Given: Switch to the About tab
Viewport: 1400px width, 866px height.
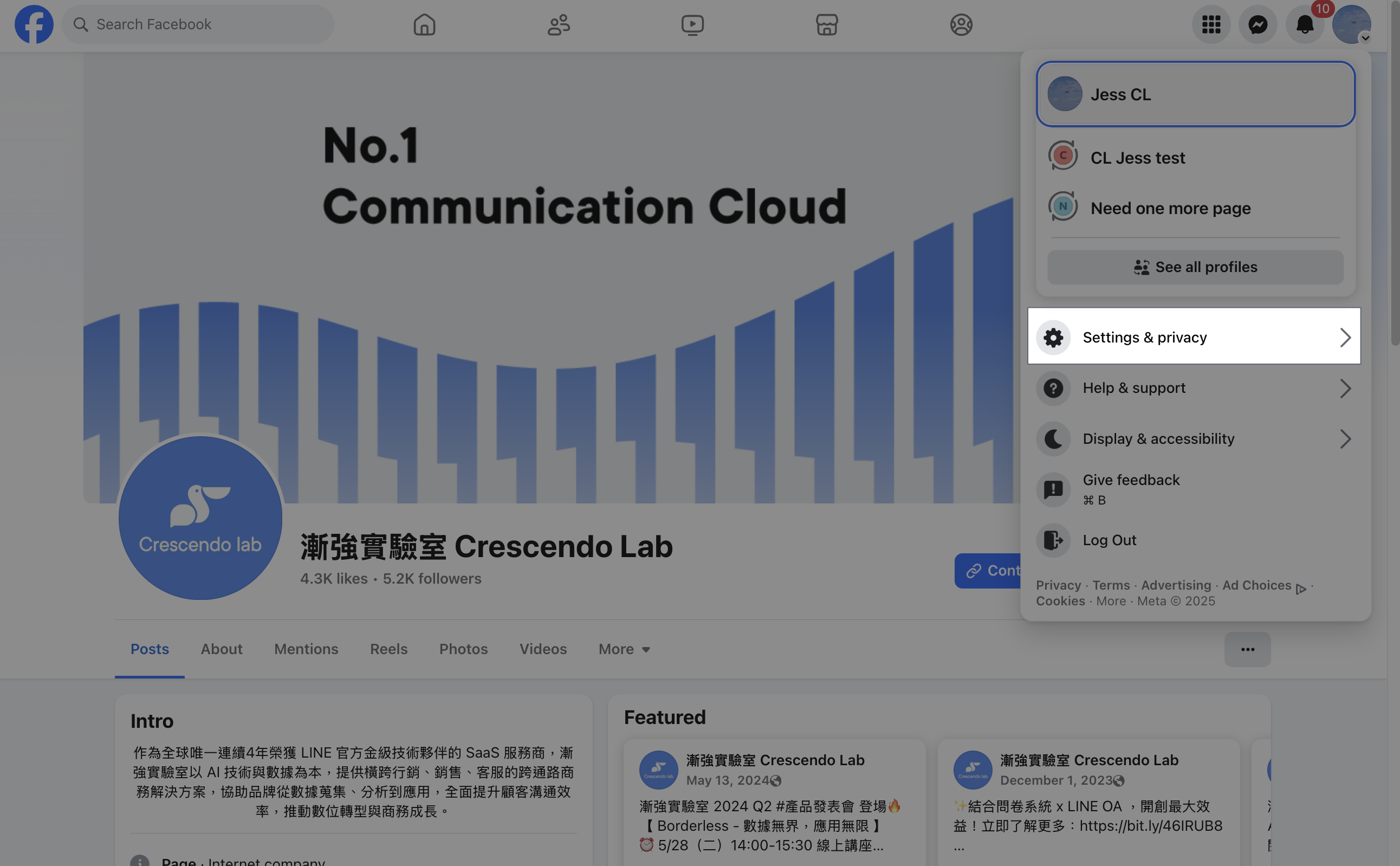Looking at the screenshot, I should [x=221, y=649].
